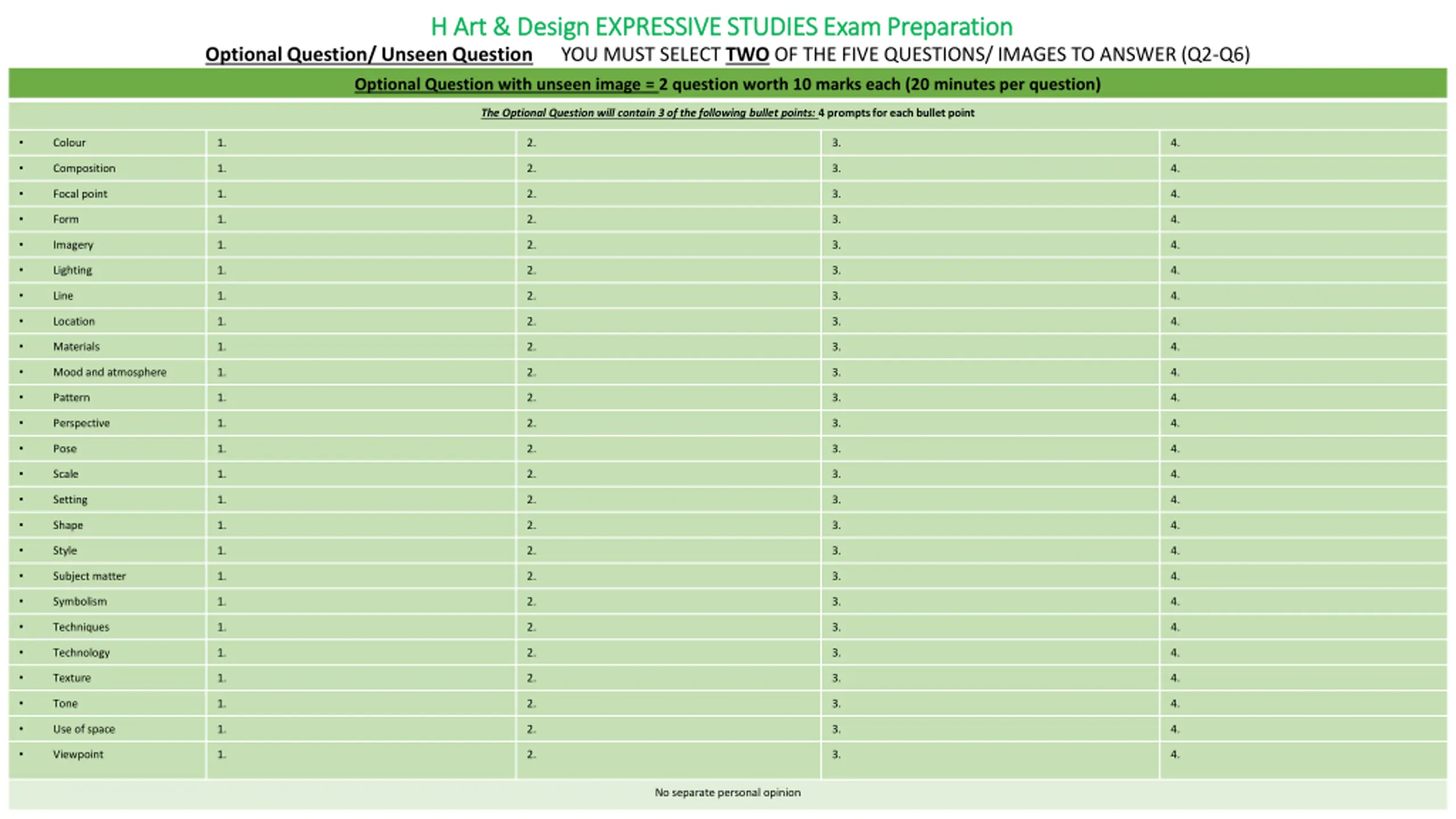Click prompt cell 1 in the Mood and atmosphere row
The height and width of the screenshot is (819, 1456).
tap(361, 372)
